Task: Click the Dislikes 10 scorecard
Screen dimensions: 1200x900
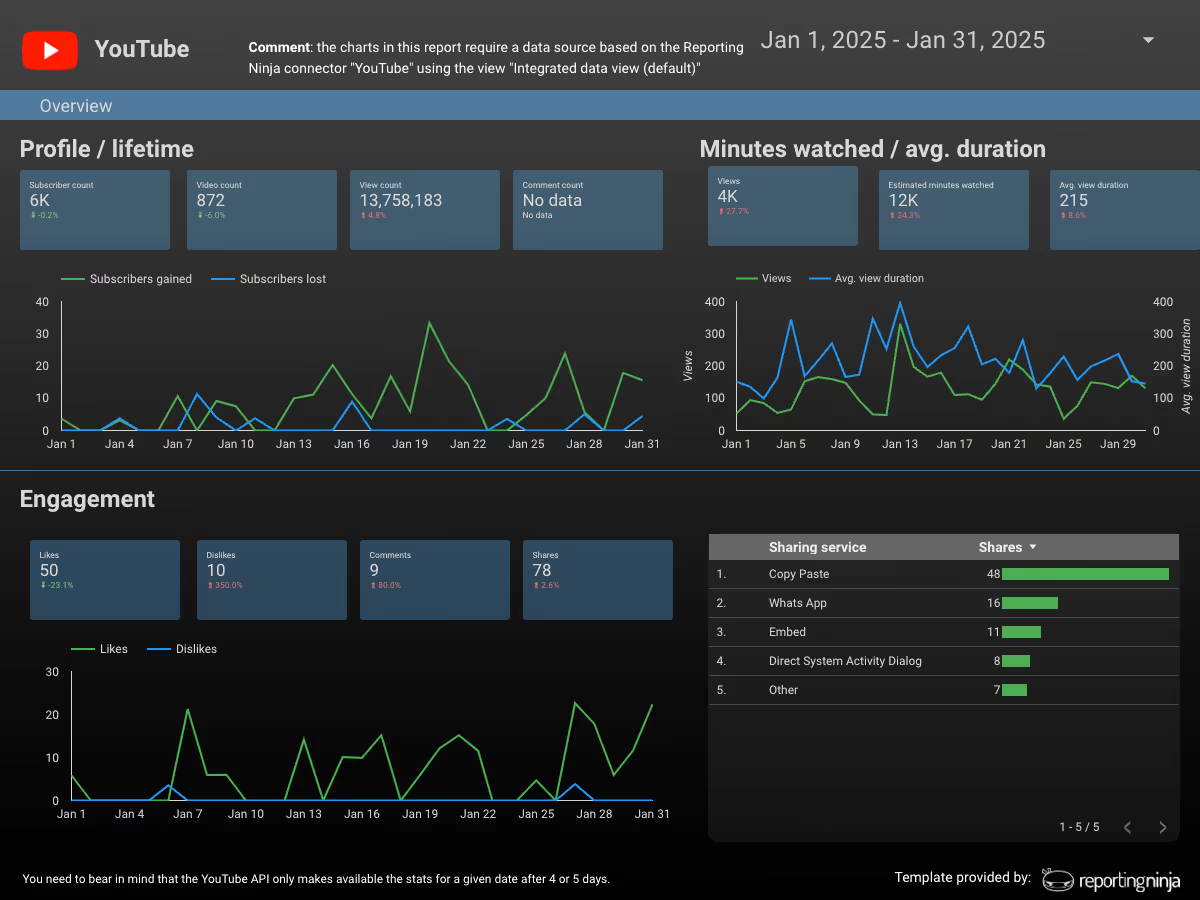Action: click(x=272, y=580)
